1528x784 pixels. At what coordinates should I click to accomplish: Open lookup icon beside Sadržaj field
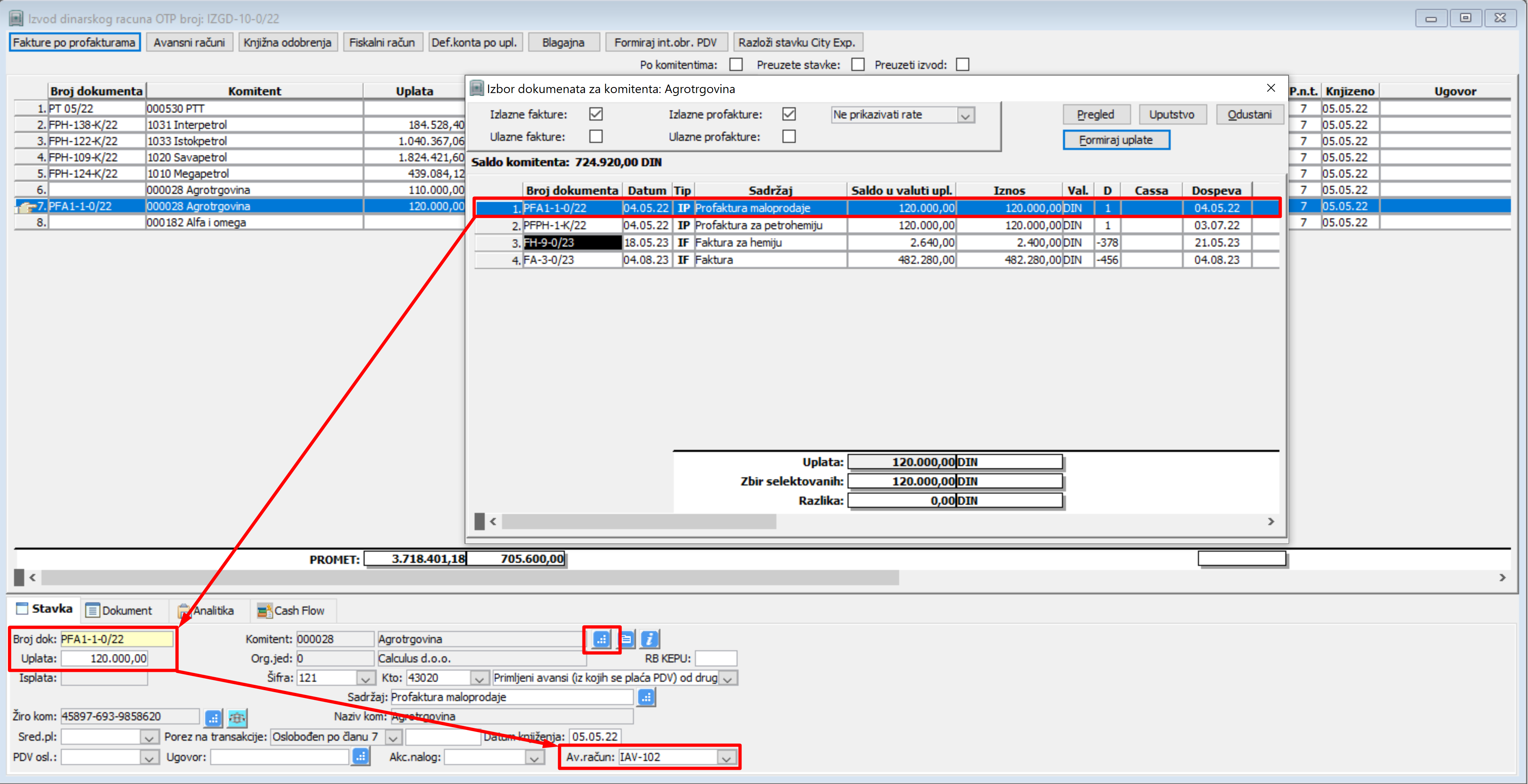[646, 697]
